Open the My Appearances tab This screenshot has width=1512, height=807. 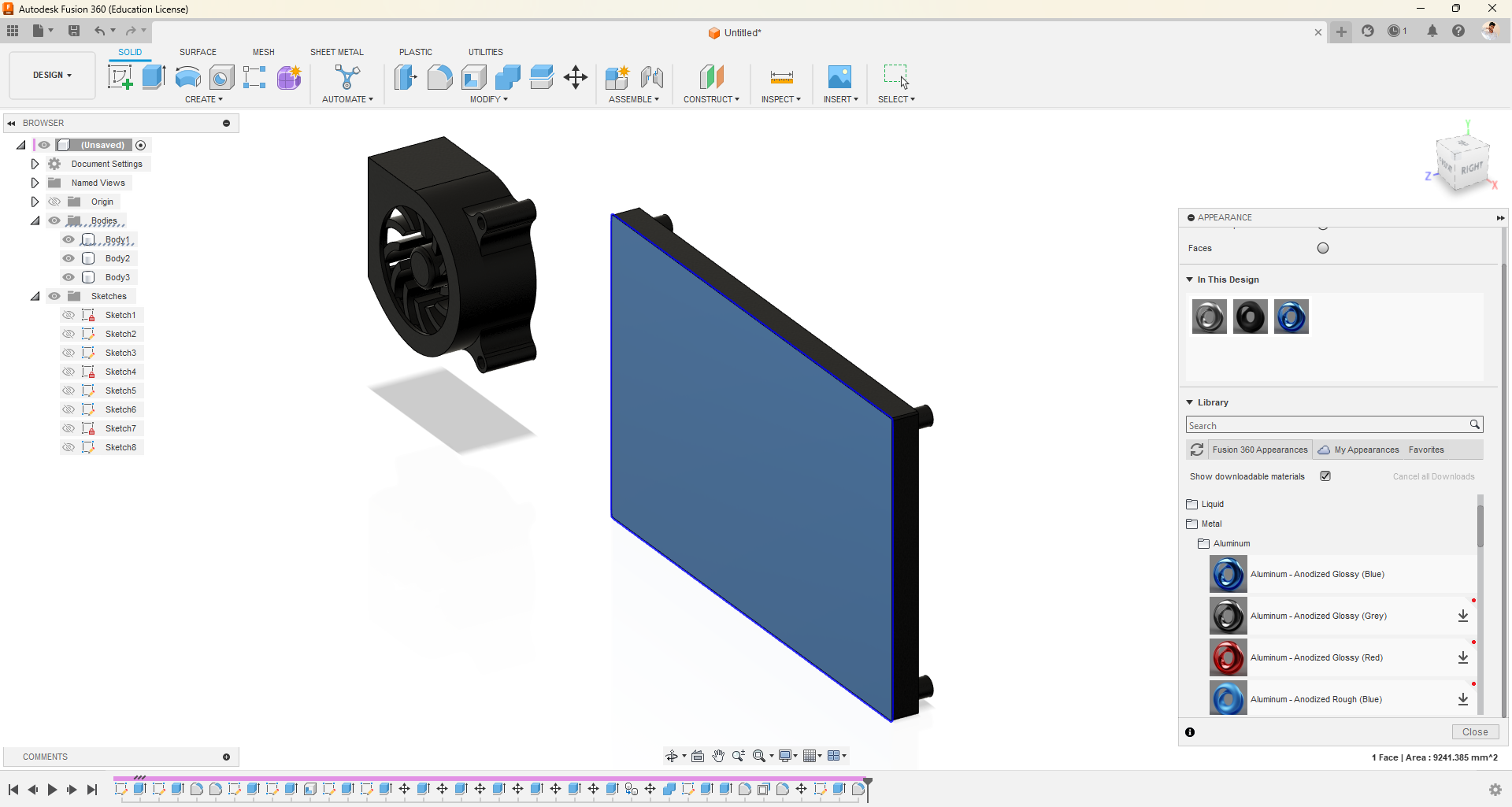tap(1358, 450)
